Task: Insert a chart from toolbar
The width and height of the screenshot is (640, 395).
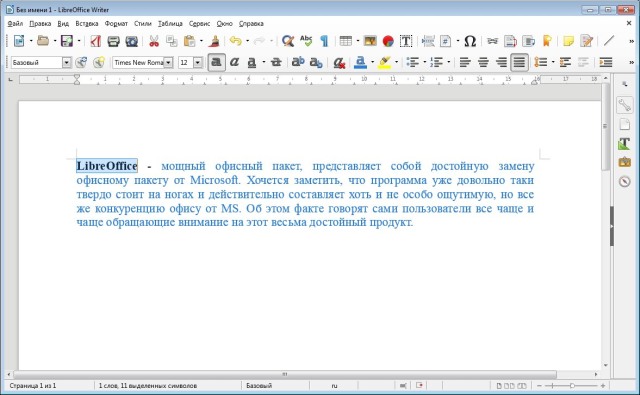Action: (x=388, y=41)
